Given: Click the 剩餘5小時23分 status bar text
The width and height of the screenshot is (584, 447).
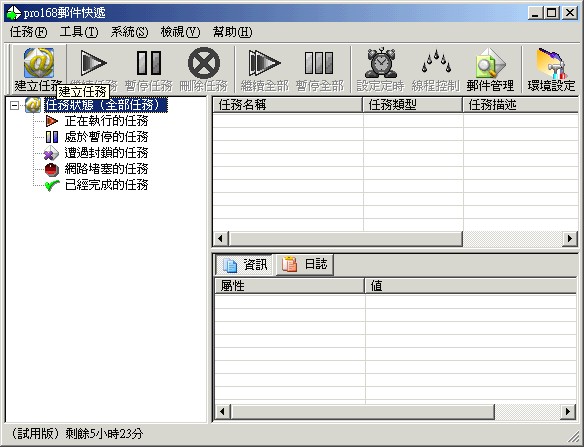Looking at the screenshot, I should click(104, 434).
